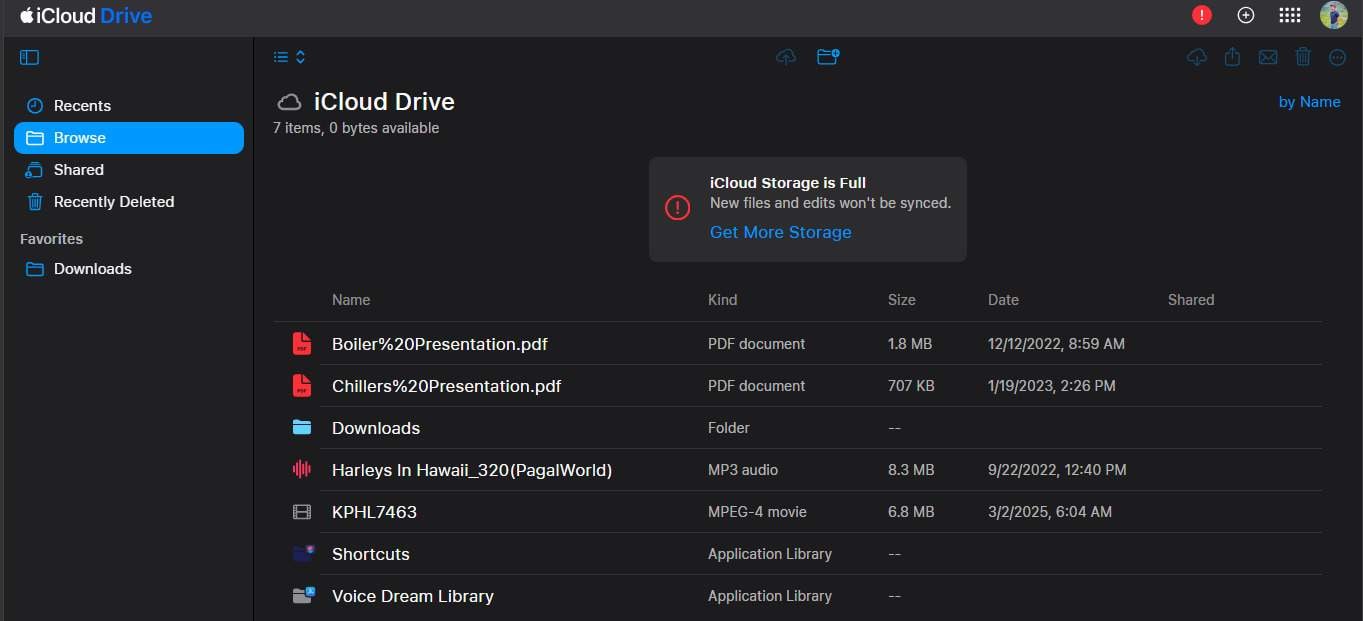
Task: Click the Shortcuts library folder icon
Action: click(303, 553)
